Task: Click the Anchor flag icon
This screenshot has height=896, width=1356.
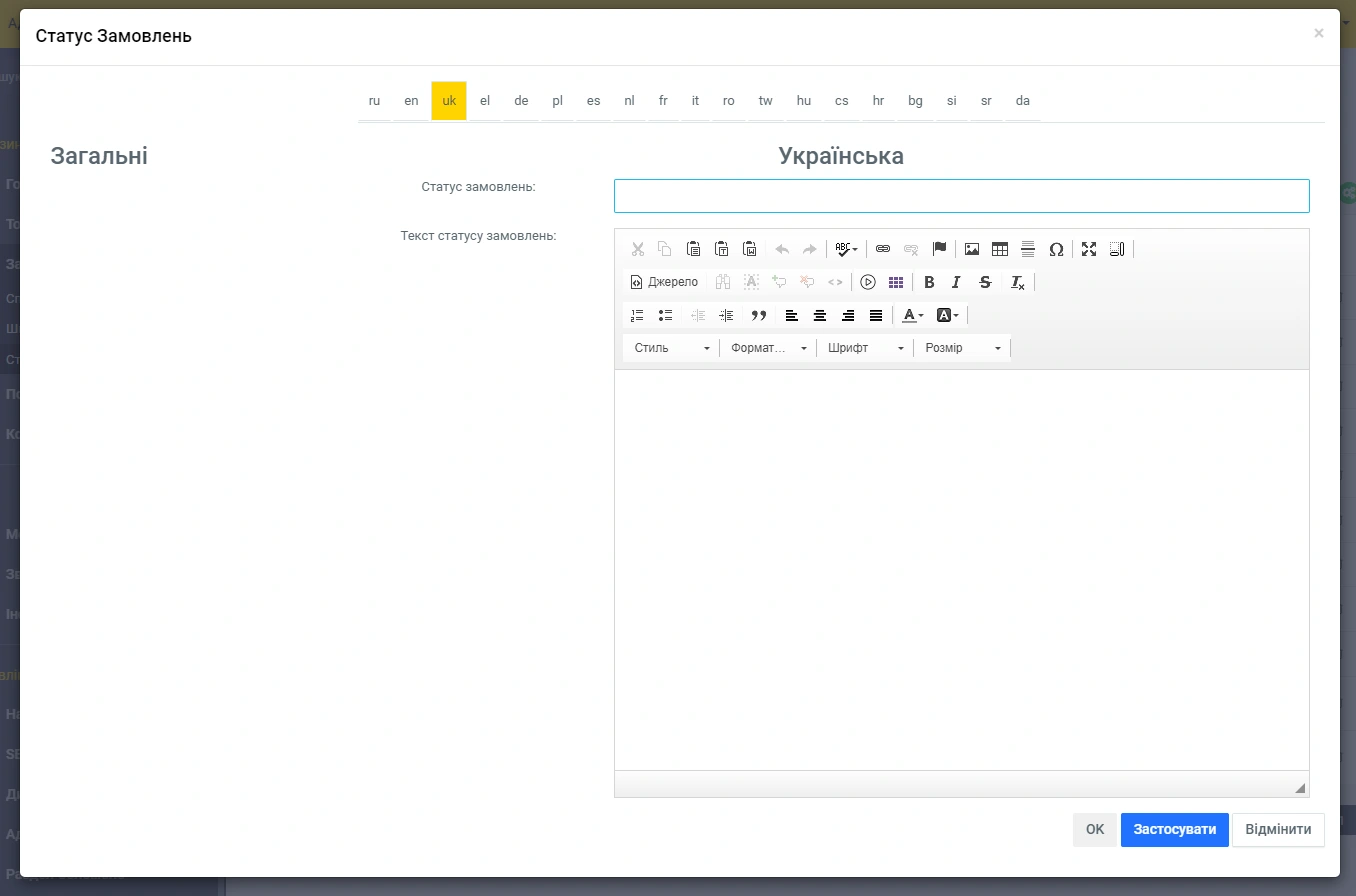Action: (939, 249)
